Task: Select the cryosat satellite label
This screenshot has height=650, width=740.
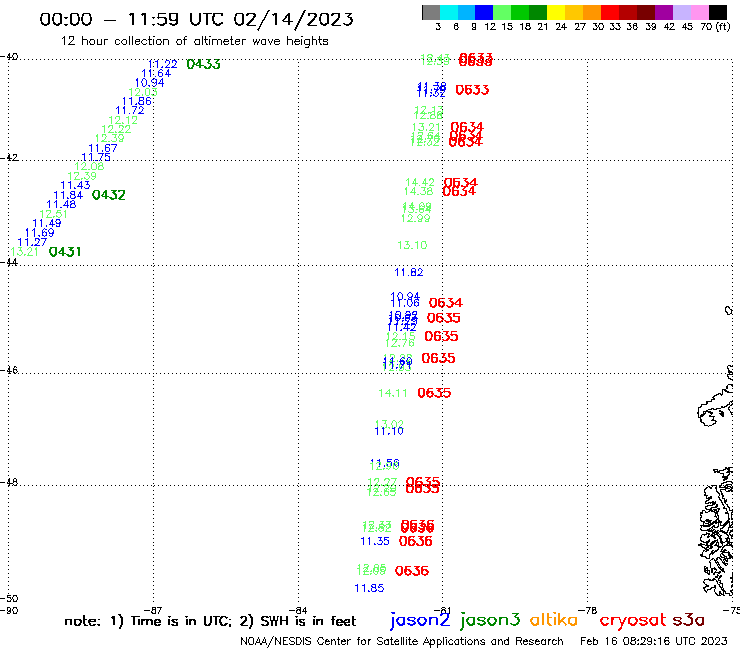Action: pyautogui.click(x=633, y=620)
